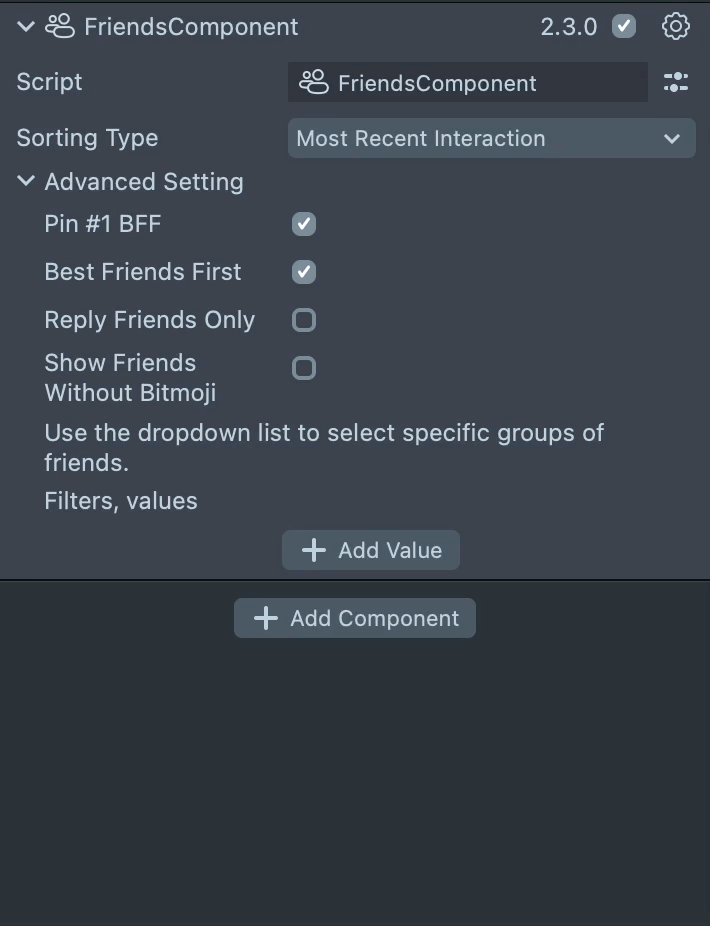Collapse the Advanced Setting group
Screen dimensions: 710x926
[26, 182]
